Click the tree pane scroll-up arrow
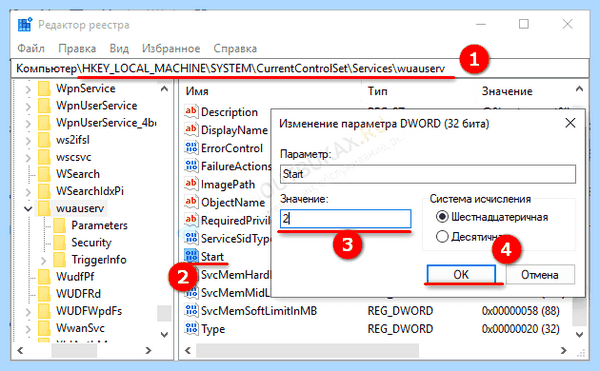The width and height of the screenshot is (600, 371). [164, 89]
